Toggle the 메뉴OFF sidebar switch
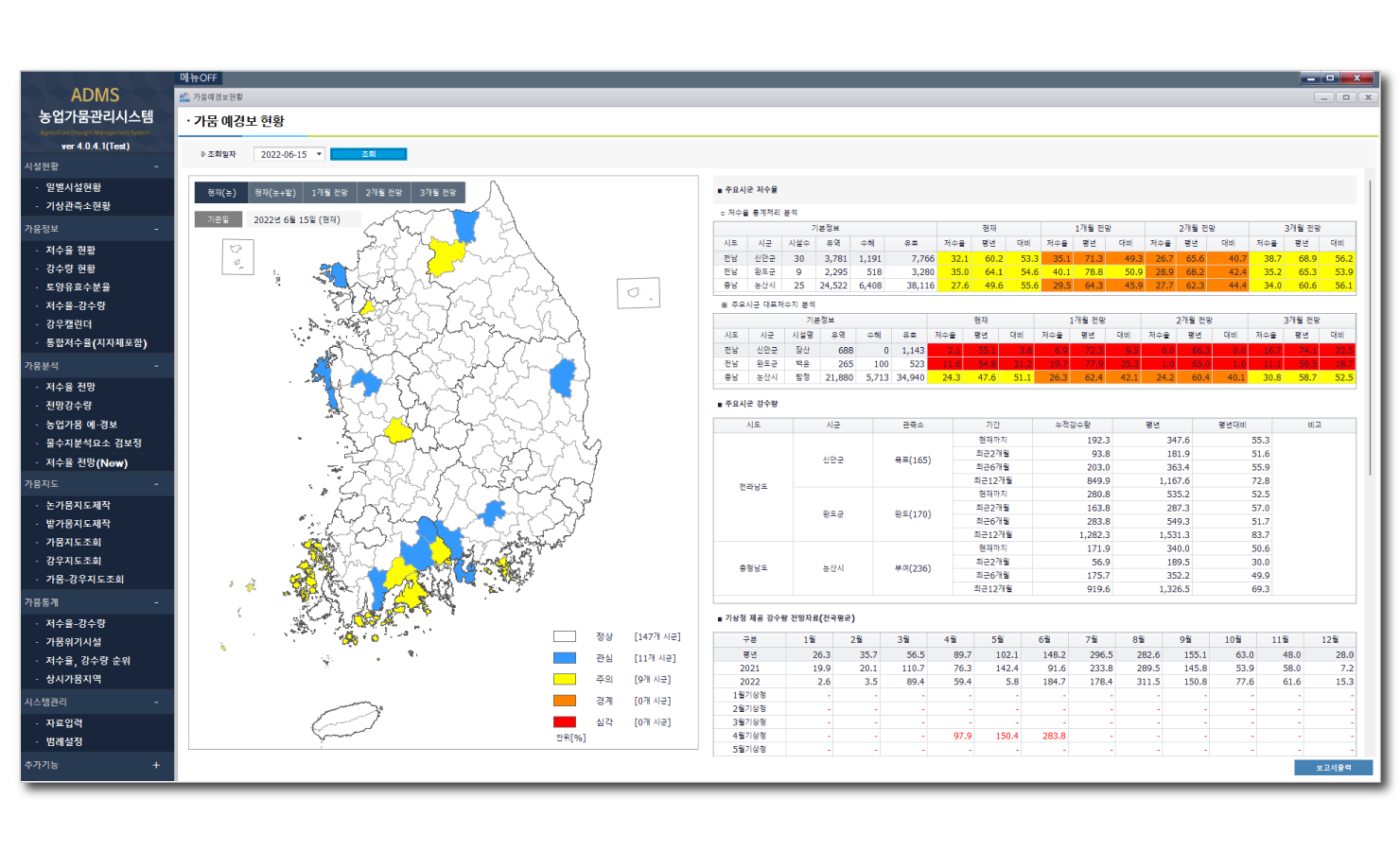1400x851 pixels. click(x=200, y=78)
